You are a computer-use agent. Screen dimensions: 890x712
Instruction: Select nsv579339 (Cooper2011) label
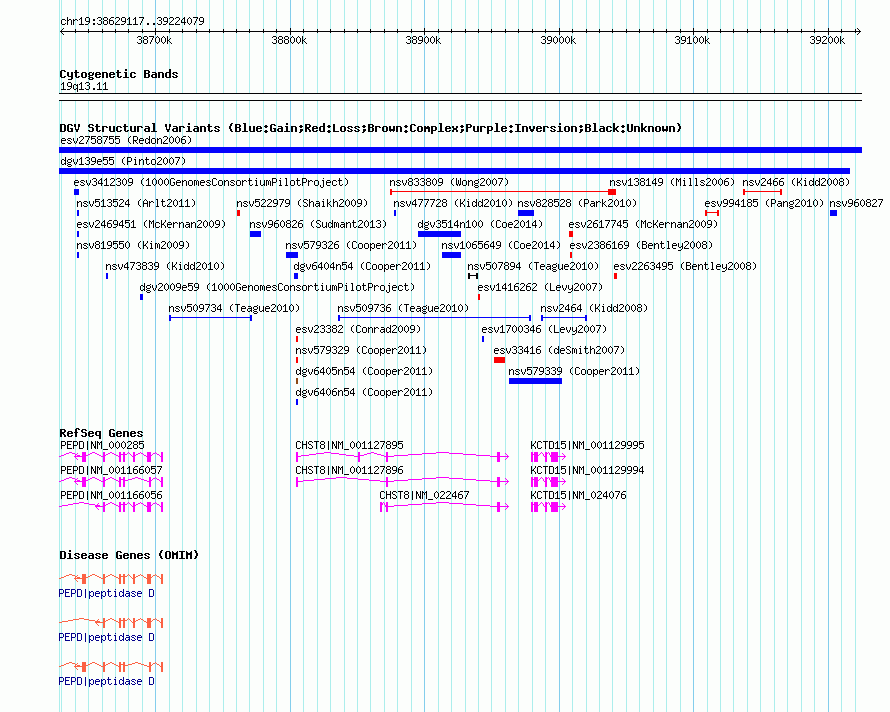(574, 371)
